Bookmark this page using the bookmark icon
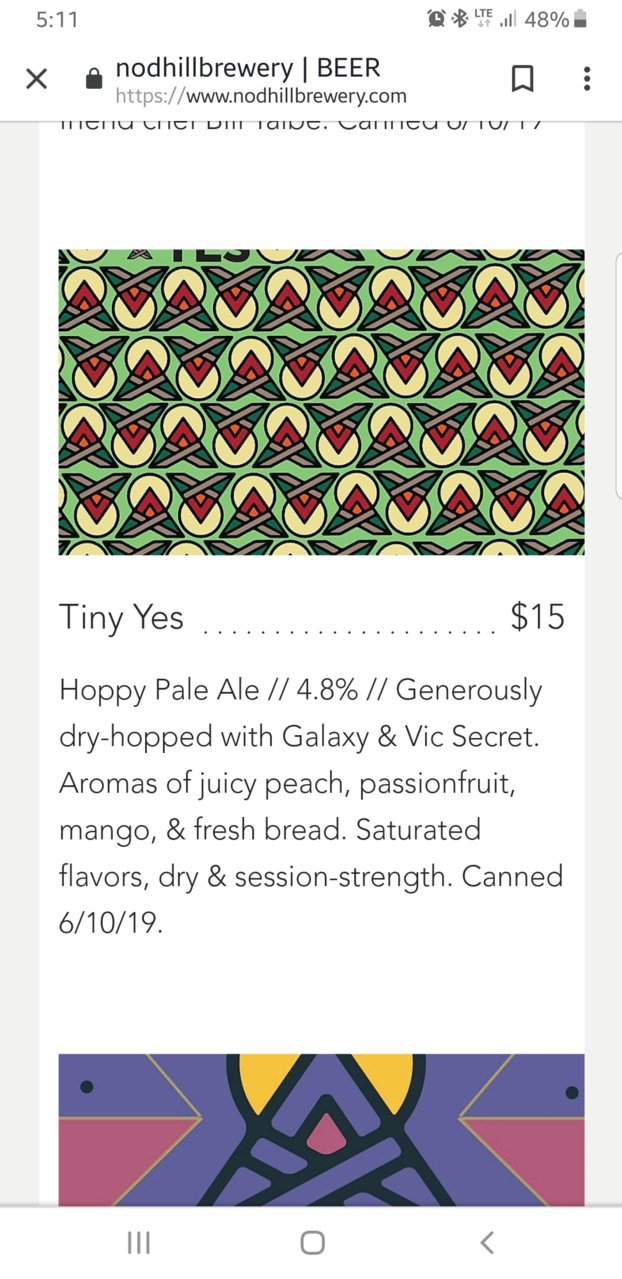The height and width of the screenshot is (1279, 622). [523, 80]
